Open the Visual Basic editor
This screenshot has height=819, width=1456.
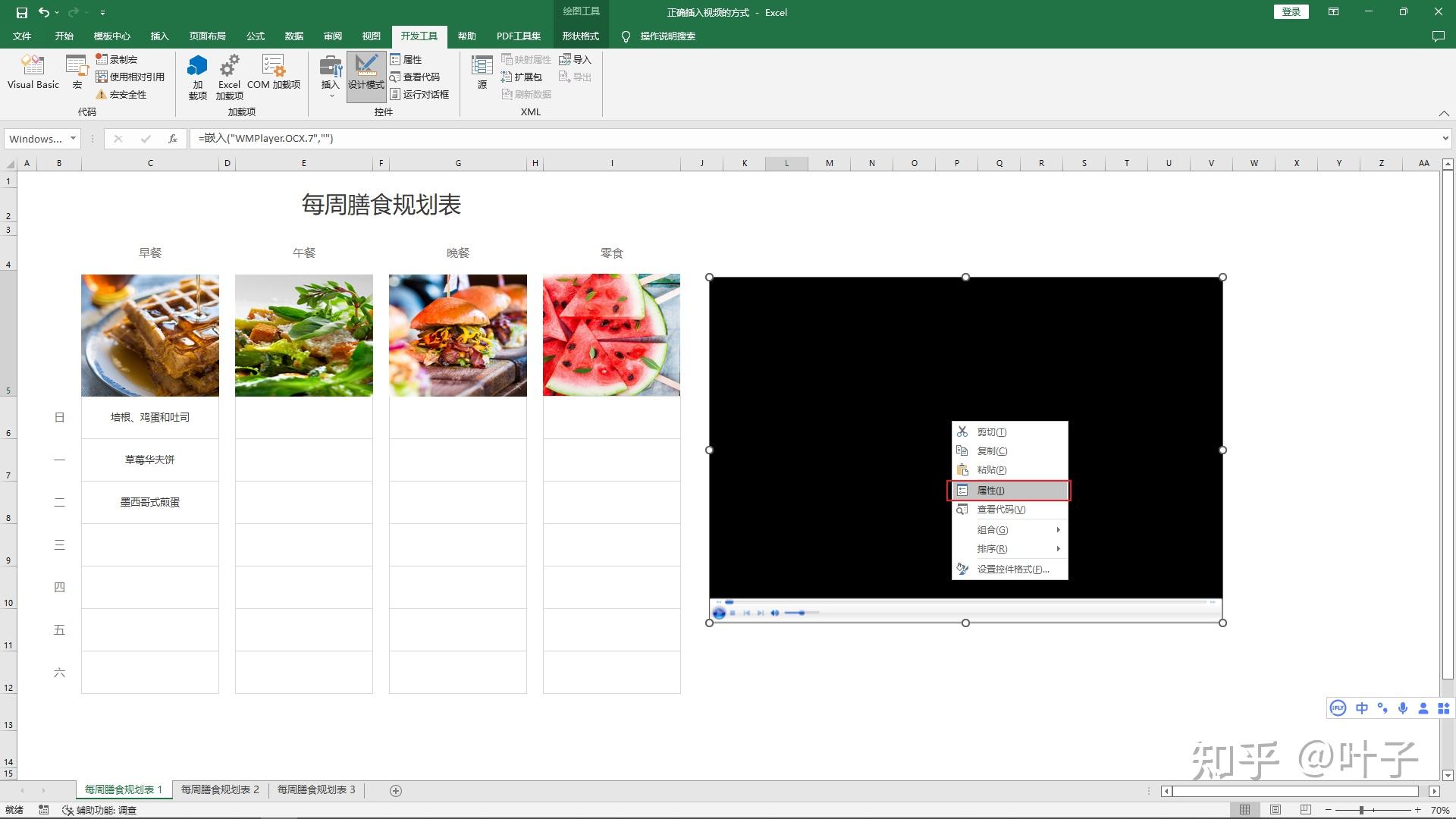33,72
